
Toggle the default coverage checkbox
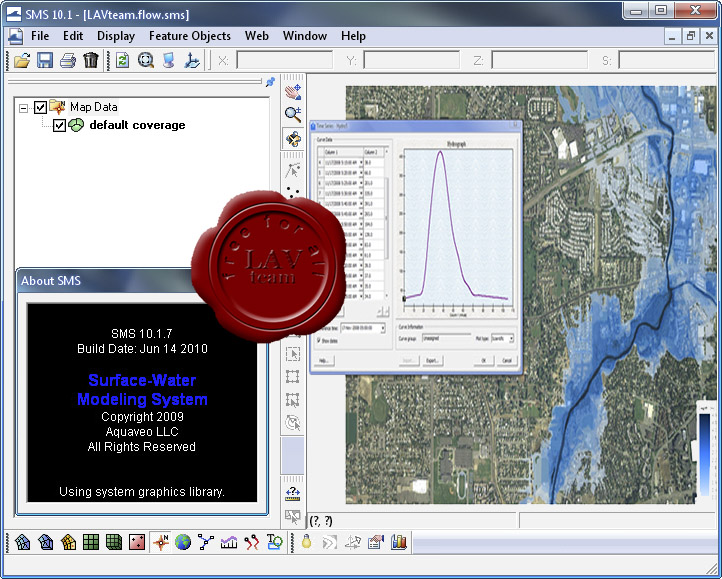click(59, 125)
